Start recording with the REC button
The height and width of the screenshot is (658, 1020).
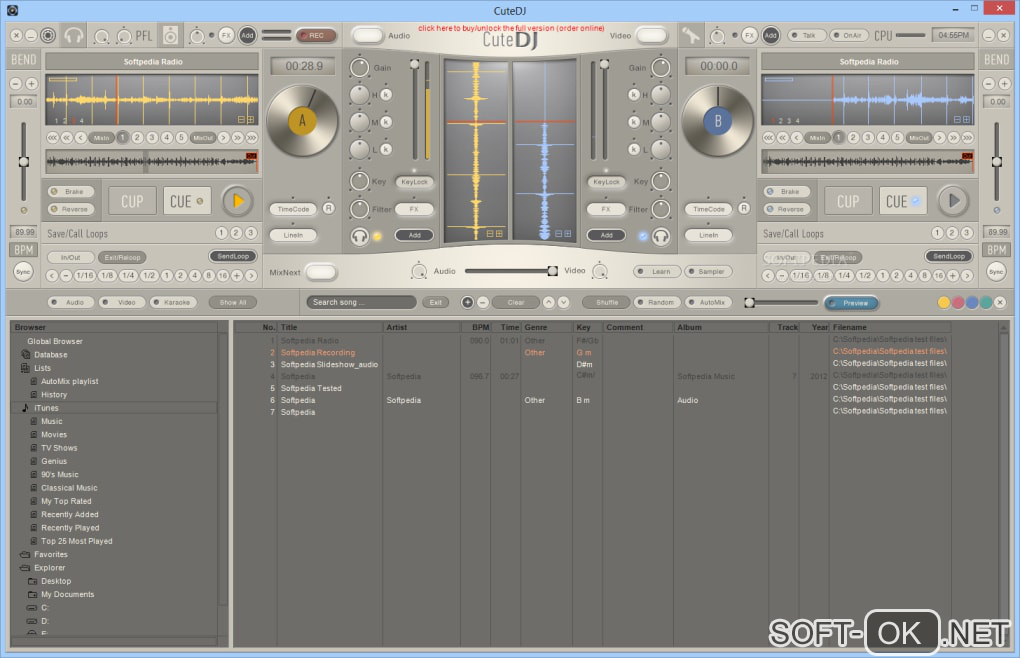(x=315, y=35)
